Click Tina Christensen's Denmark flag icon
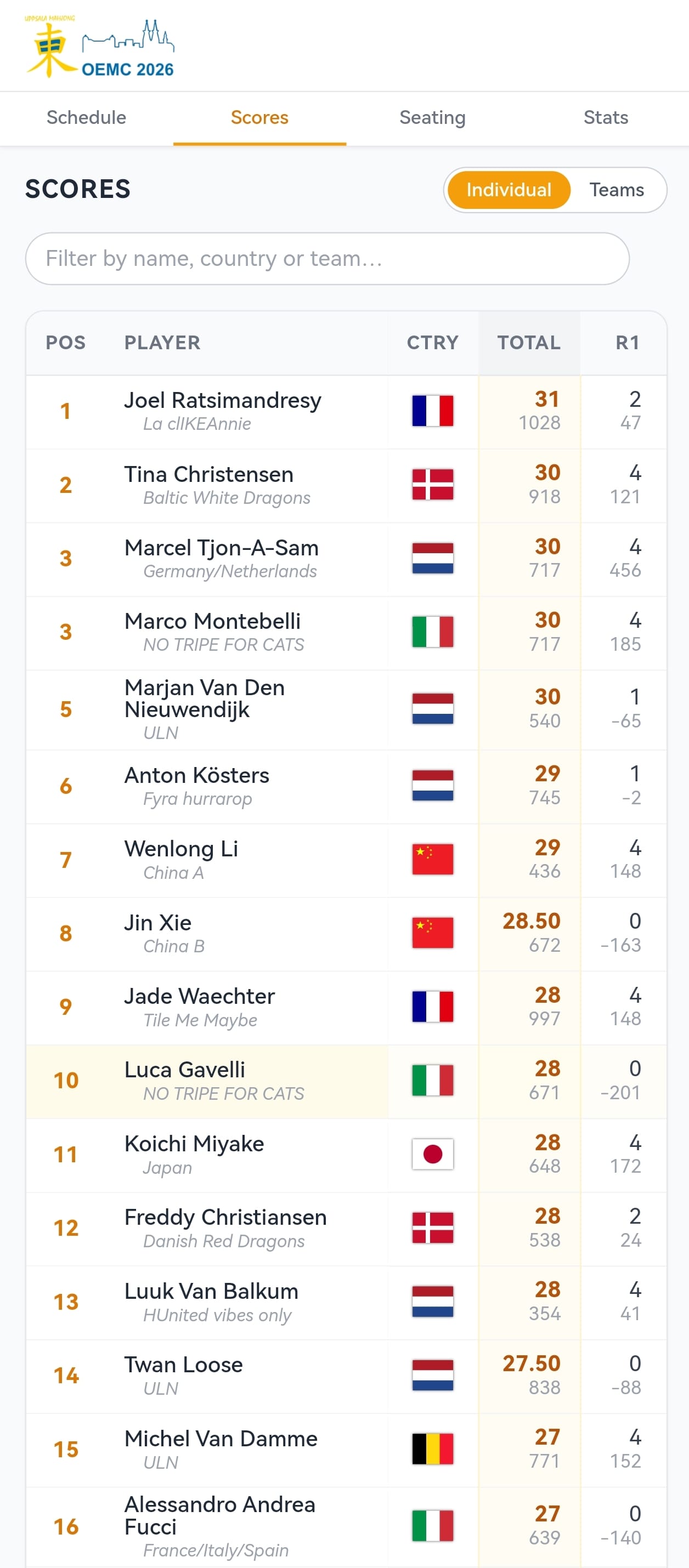Viewport: 689px width, 1568px height. coord(432,485)
